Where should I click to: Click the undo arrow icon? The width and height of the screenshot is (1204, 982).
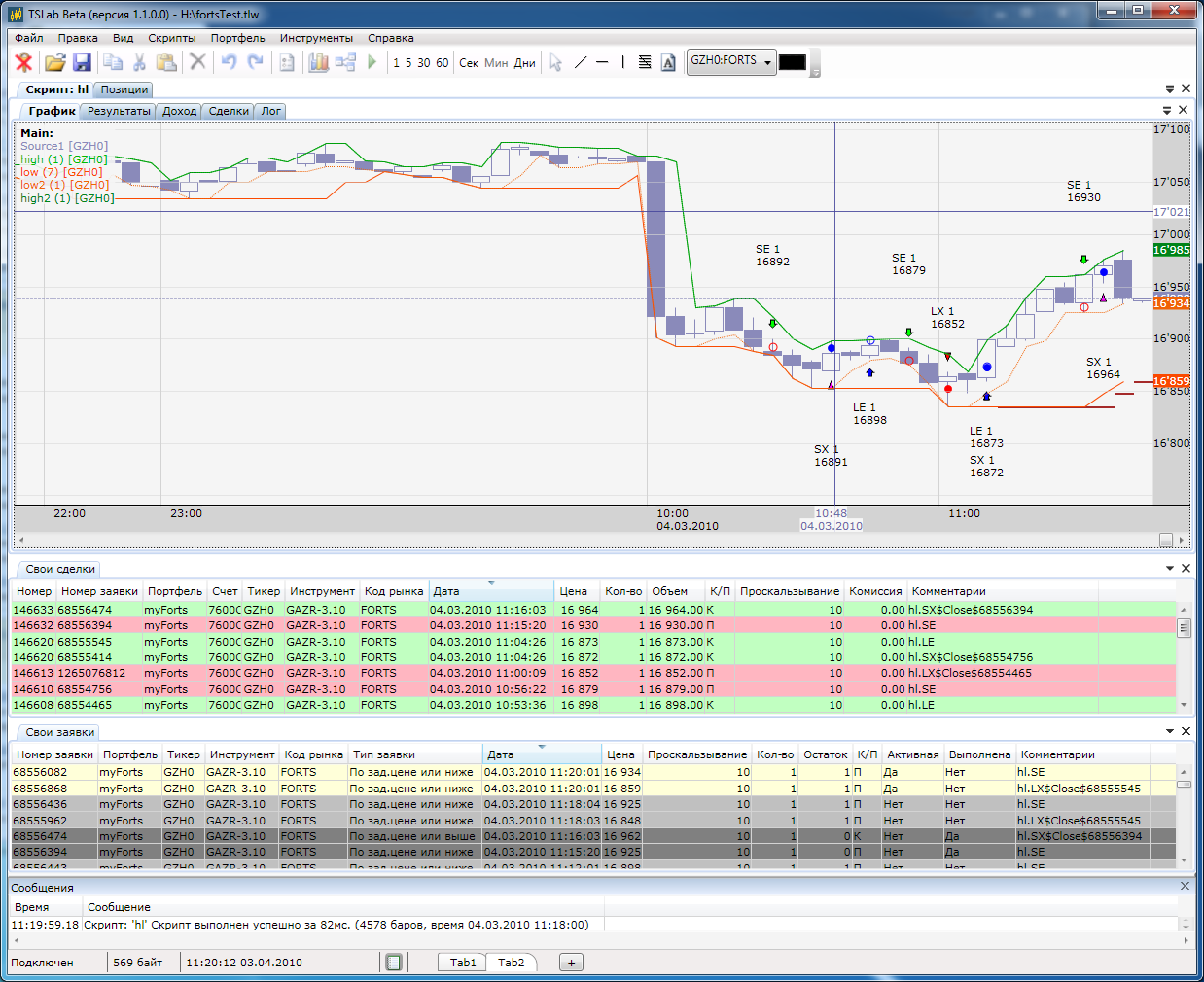(x=229, y=62)
